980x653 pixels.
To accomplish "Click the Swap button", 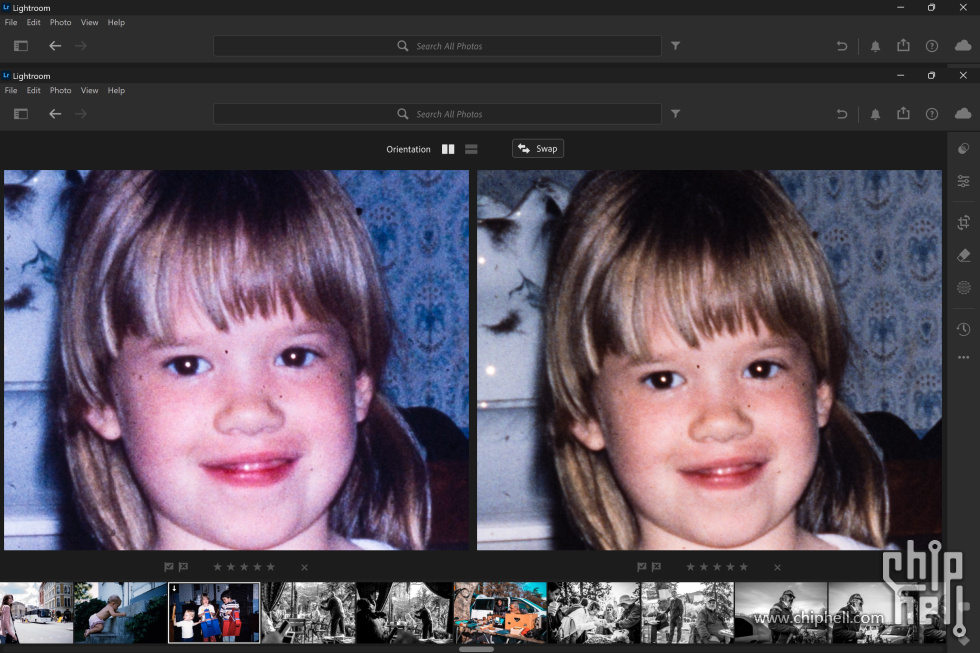I will [x=538, y=149].
